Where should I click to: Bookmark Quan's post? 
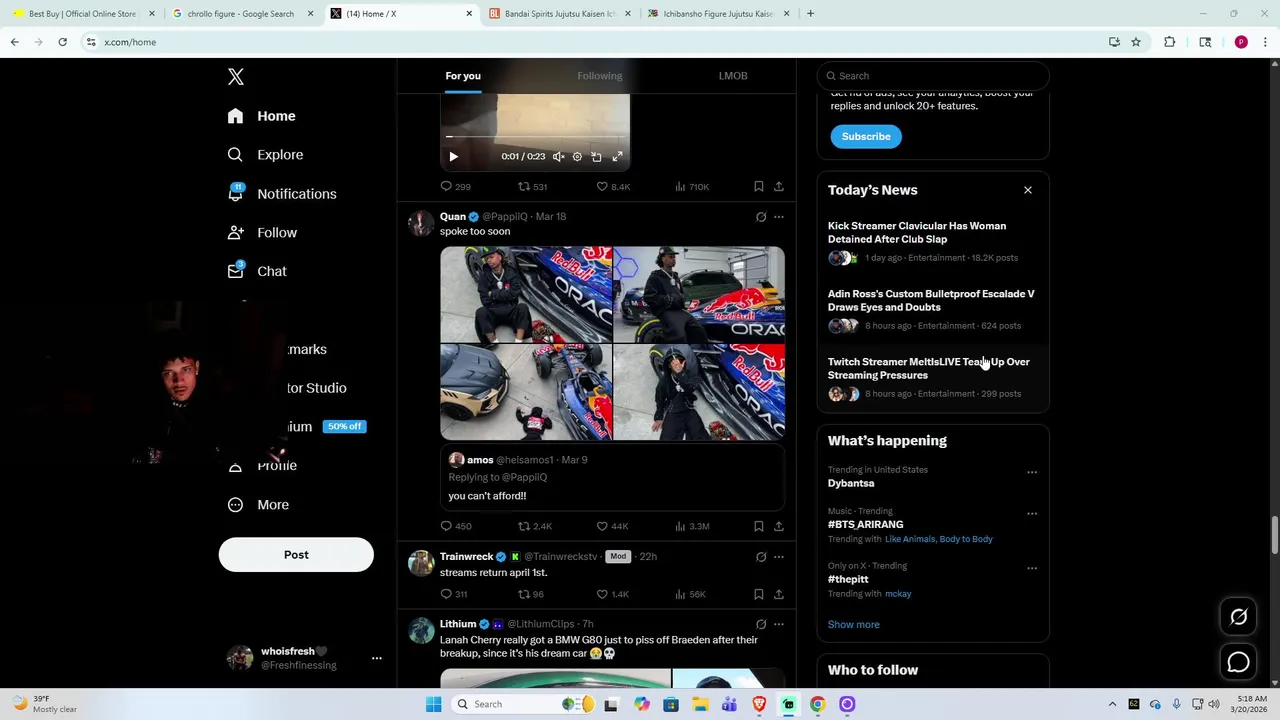tap(759, 527)
